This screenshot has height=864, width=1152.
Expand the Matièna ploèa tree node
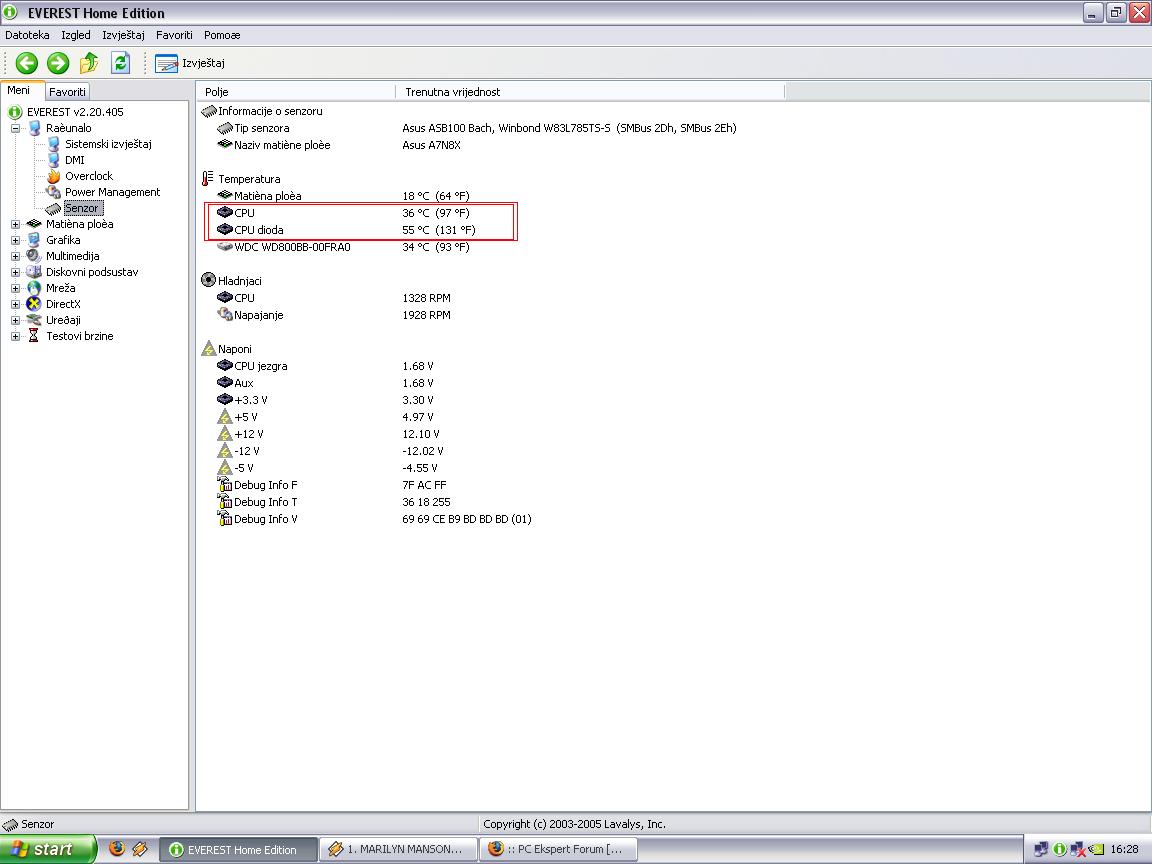(x=15, y=224)
